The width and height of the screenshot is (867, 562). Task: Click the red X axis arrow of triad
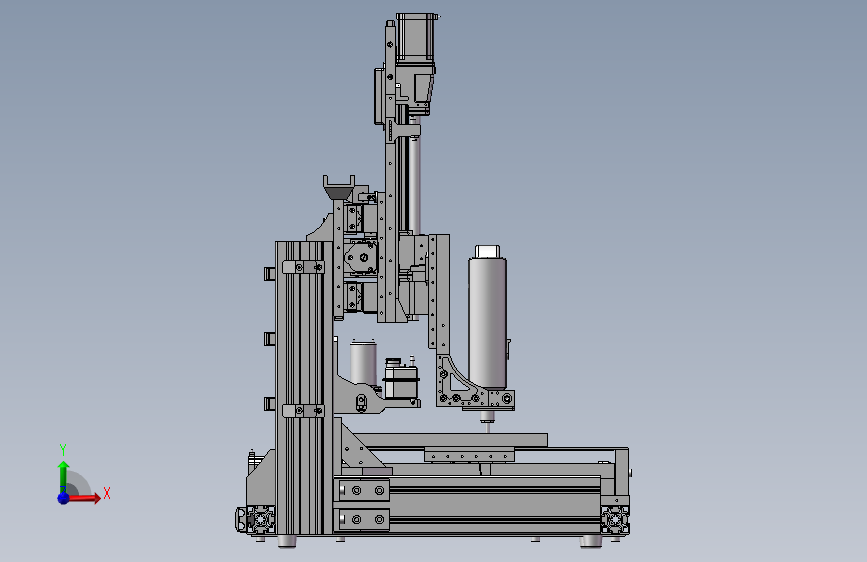click(x=83, y=498)
